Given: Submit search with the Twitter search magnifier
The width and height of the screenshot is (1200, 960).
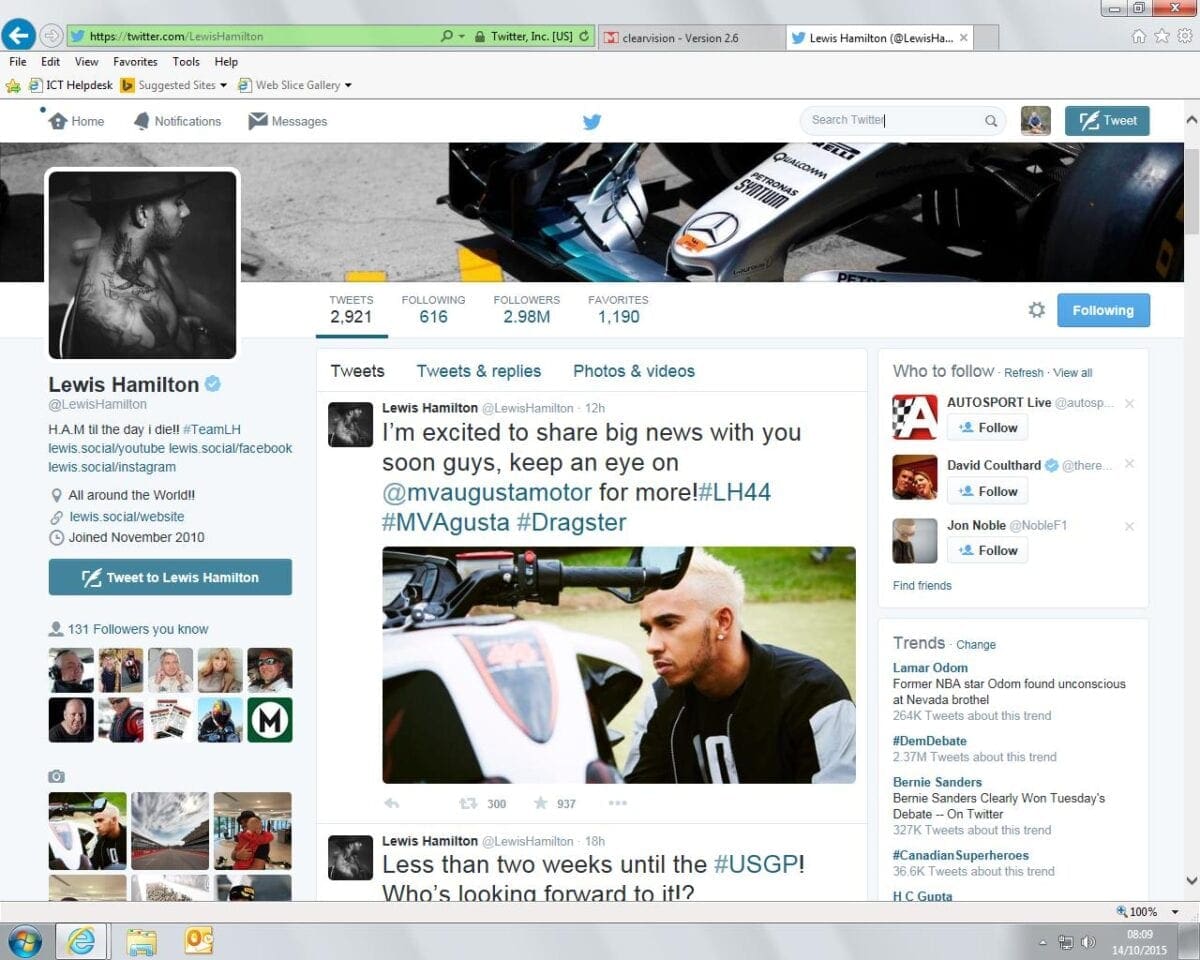Looking at the screenshot, I should coord(991,121).
